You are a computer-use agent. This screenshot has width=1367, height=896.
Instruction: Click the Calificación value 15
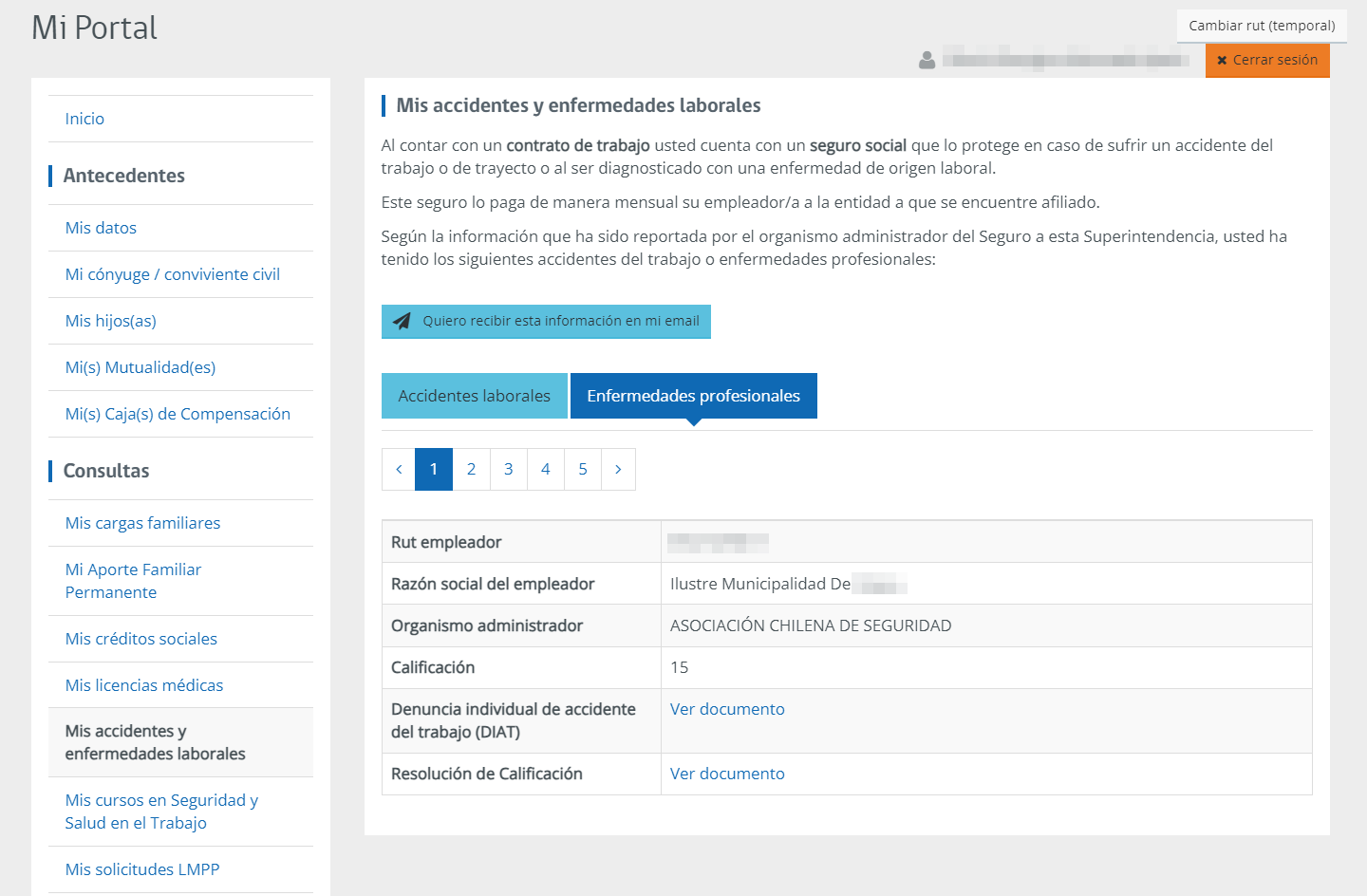679,667
